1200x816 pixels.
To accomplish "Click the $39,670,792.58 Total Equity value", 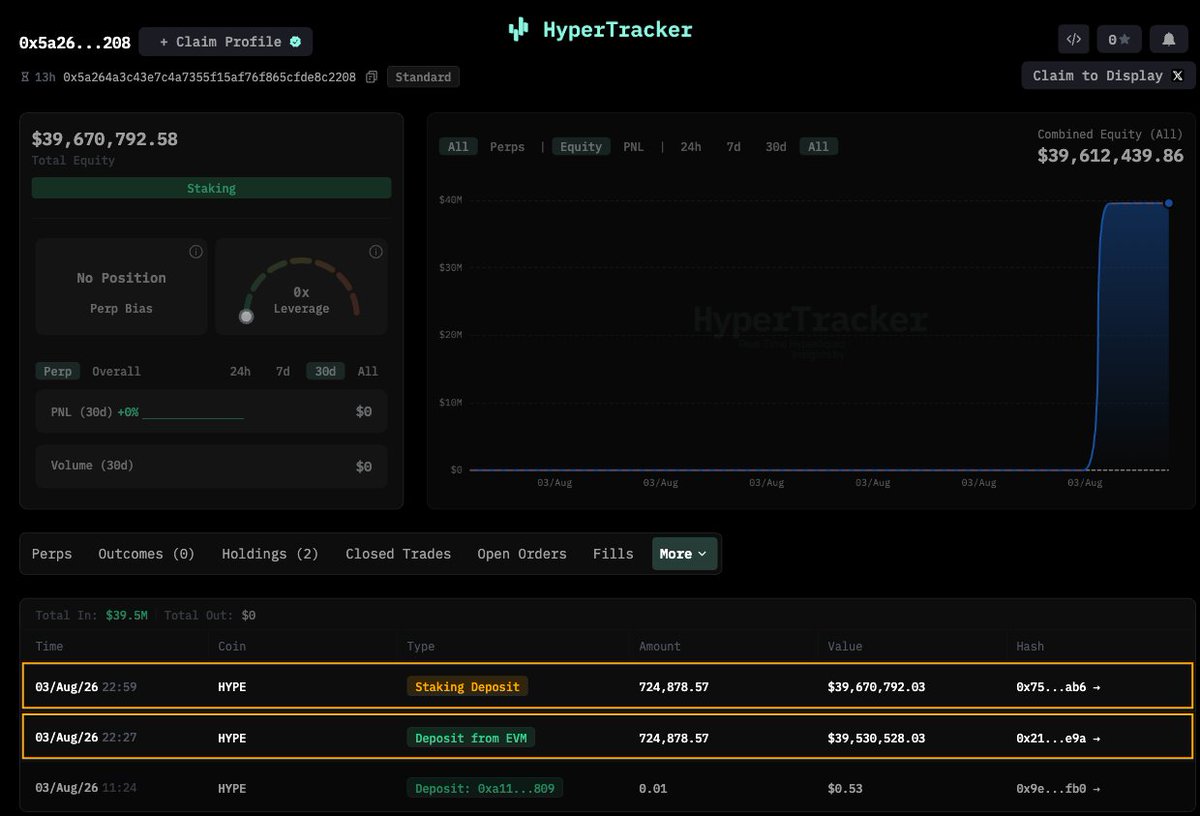I will [x=105, y=139].
